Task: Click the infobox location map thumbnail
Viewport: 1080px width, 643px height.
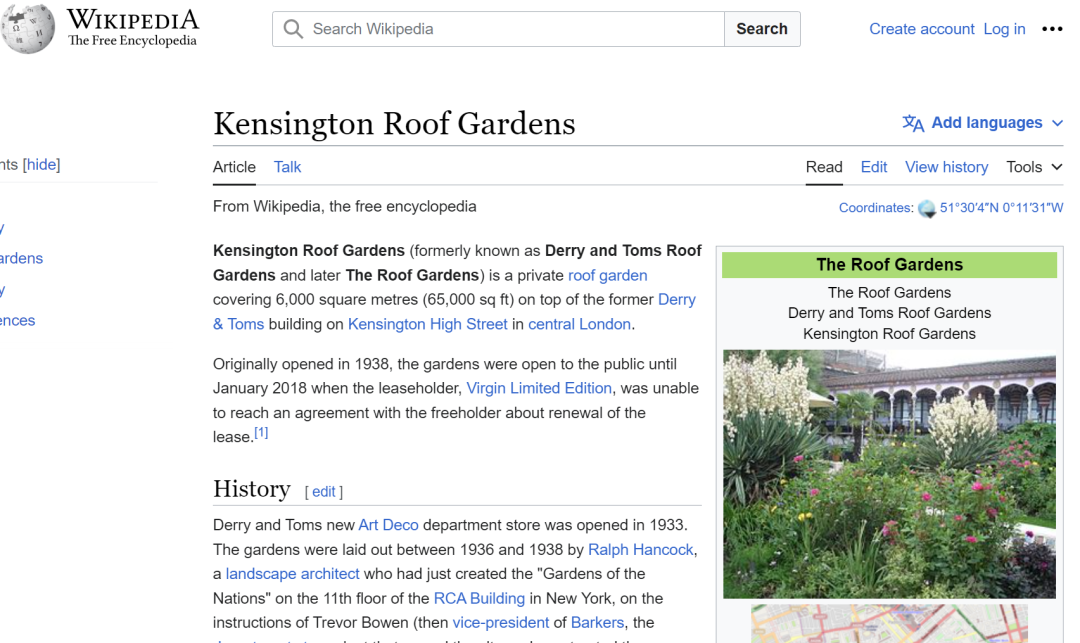Action: pyautogui.click(x=889, y=624)
